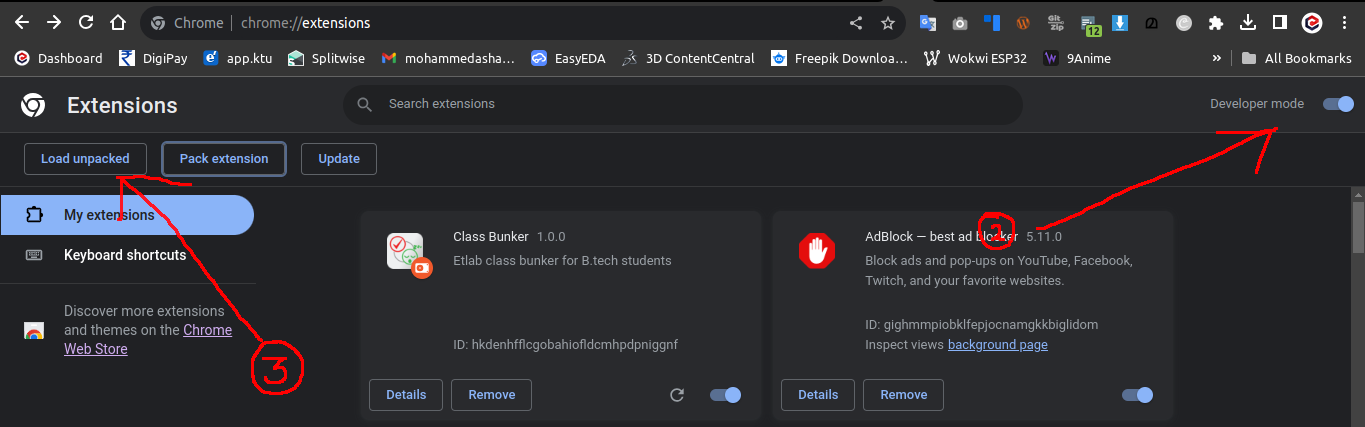This screenshot has width=1365, height=427.
Task: Turn off Developer mode switch
Action: click(1338, 104)
